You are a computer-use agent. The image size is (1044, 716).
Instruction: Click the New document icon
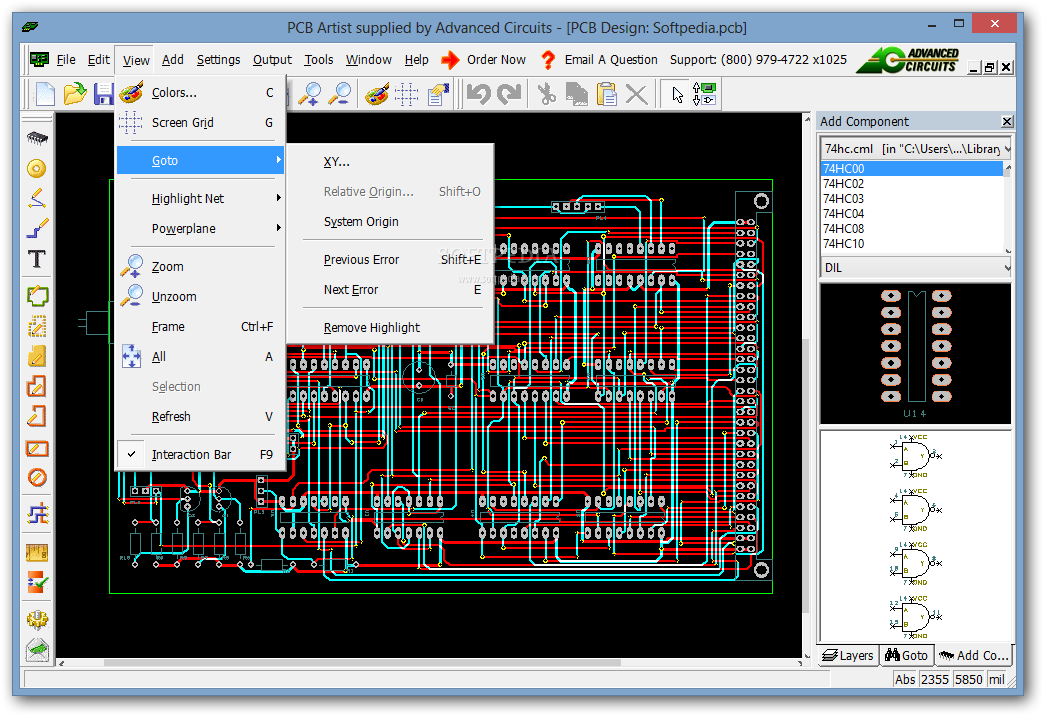tap(45, 94)
